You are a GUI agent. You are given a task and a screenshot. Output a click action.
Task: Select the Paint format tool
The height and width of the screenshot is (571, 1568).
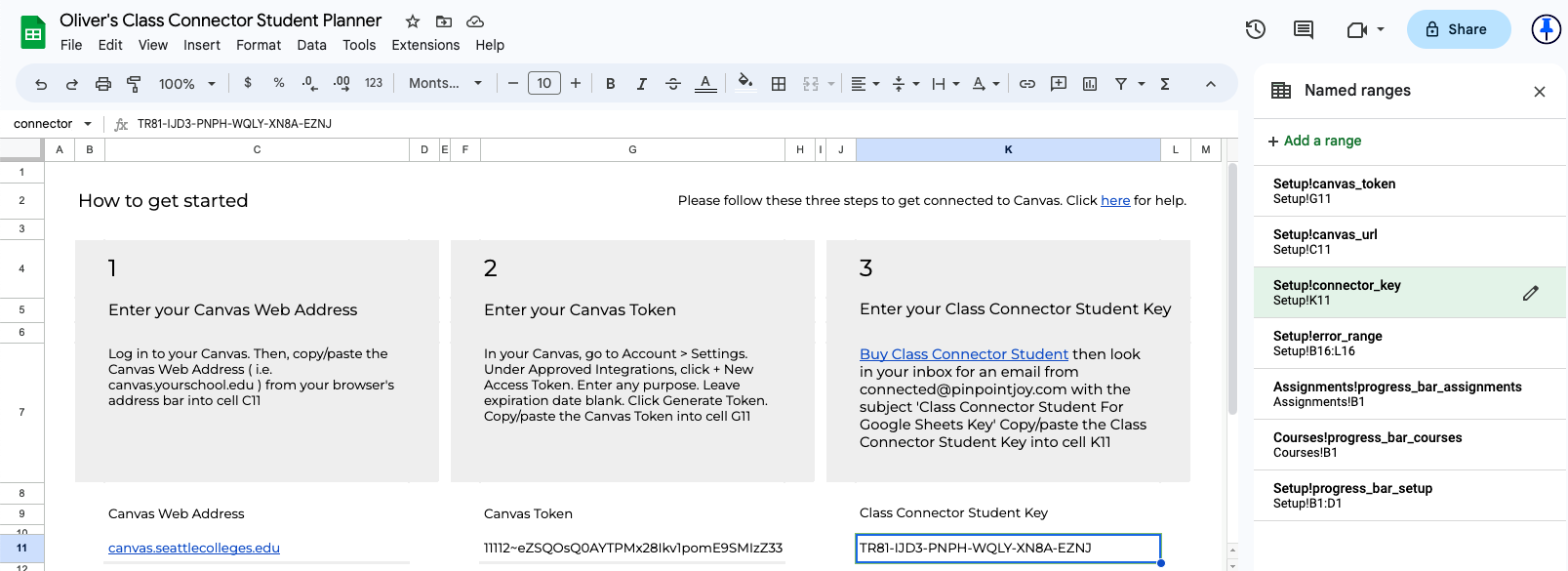pyautogui.click(x=135, y=84)
